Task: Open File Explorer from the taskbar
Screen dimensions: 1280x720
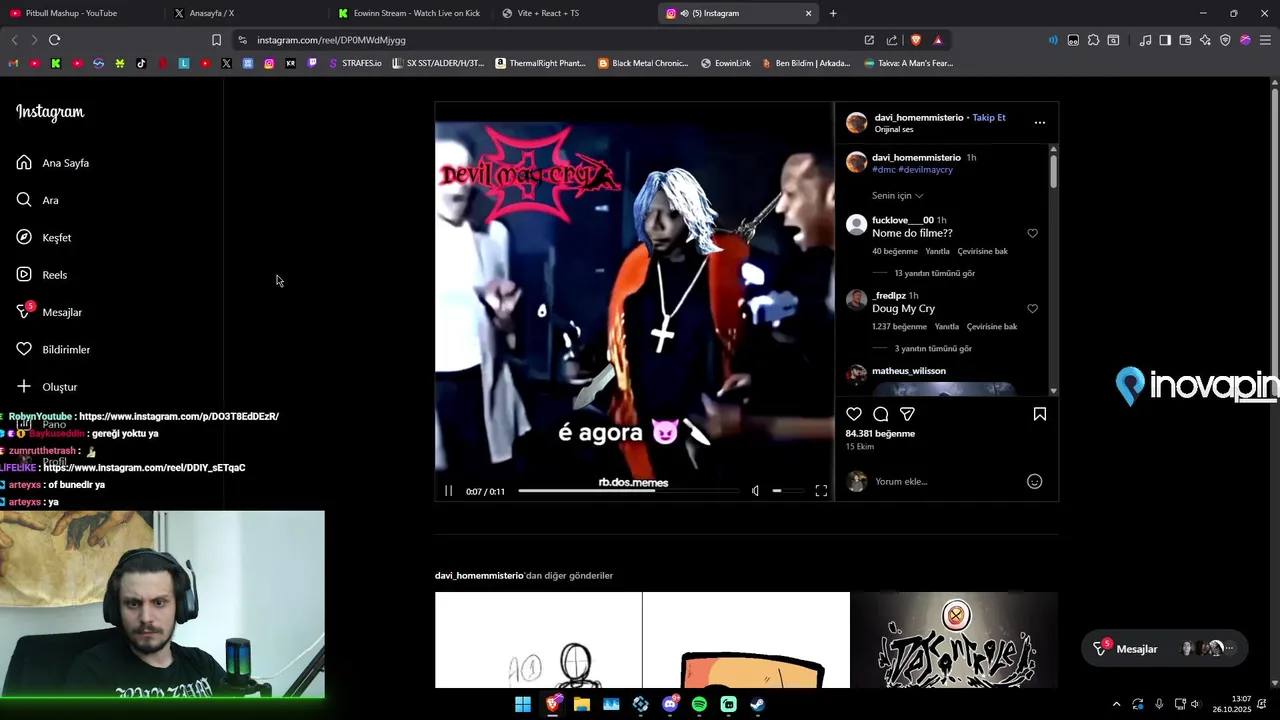Action: 581,704
